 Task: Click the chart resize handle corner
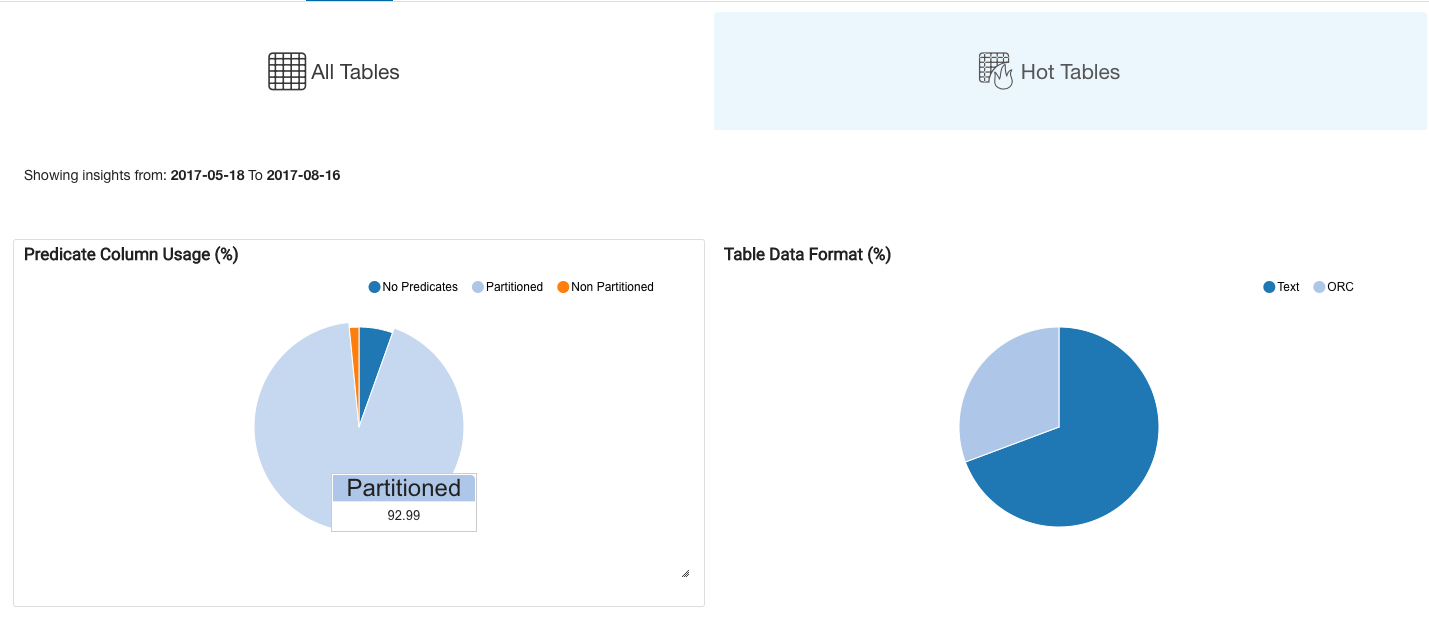[x=685, y=573]
